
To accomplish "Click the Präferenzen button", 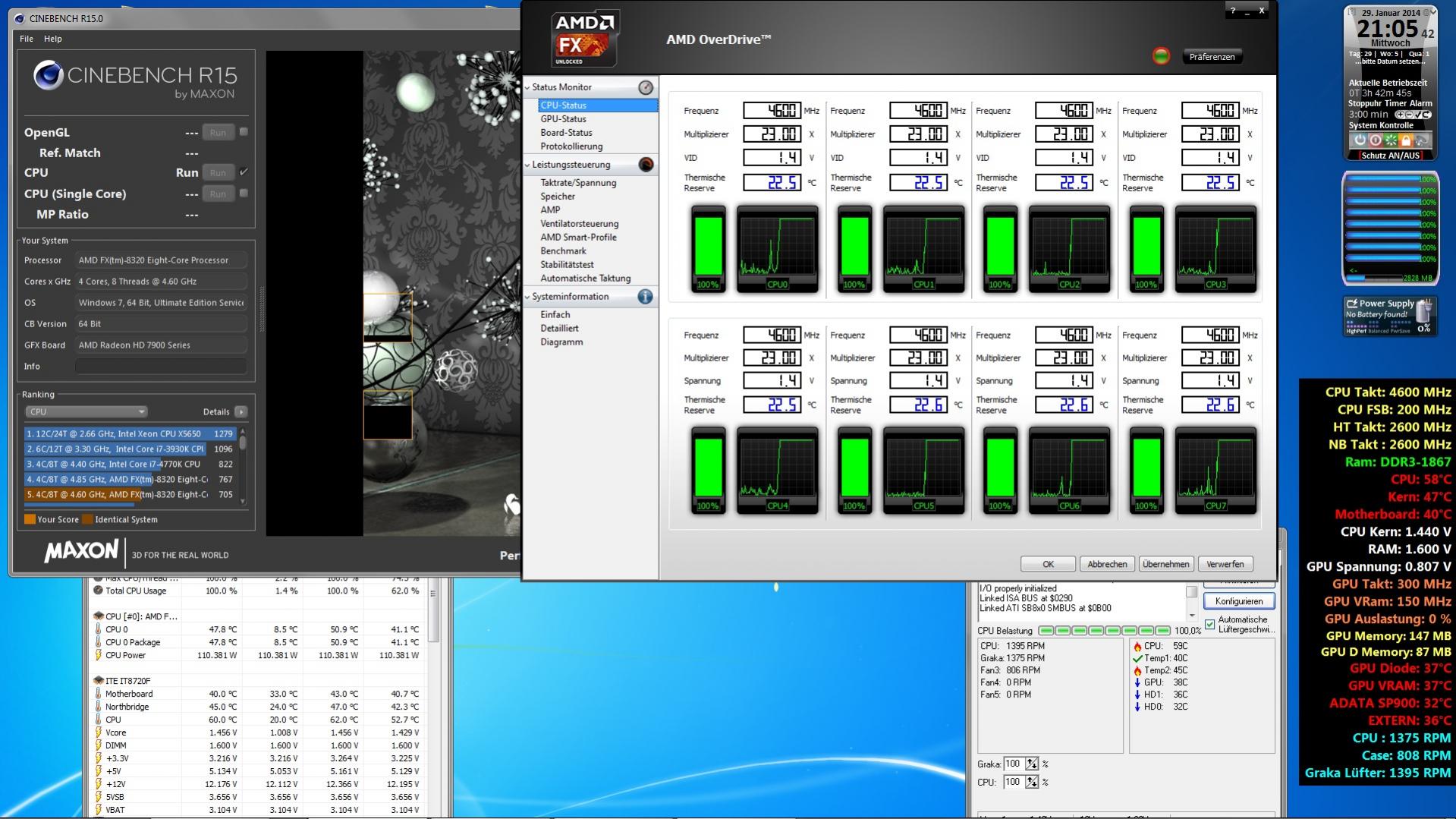I will pyautogui.click(x=1212, y=57).
